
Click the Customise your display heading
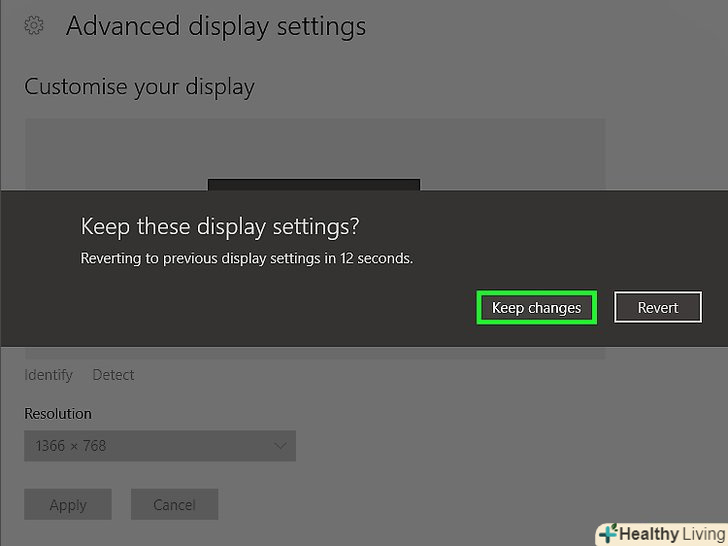pos(139,87)
